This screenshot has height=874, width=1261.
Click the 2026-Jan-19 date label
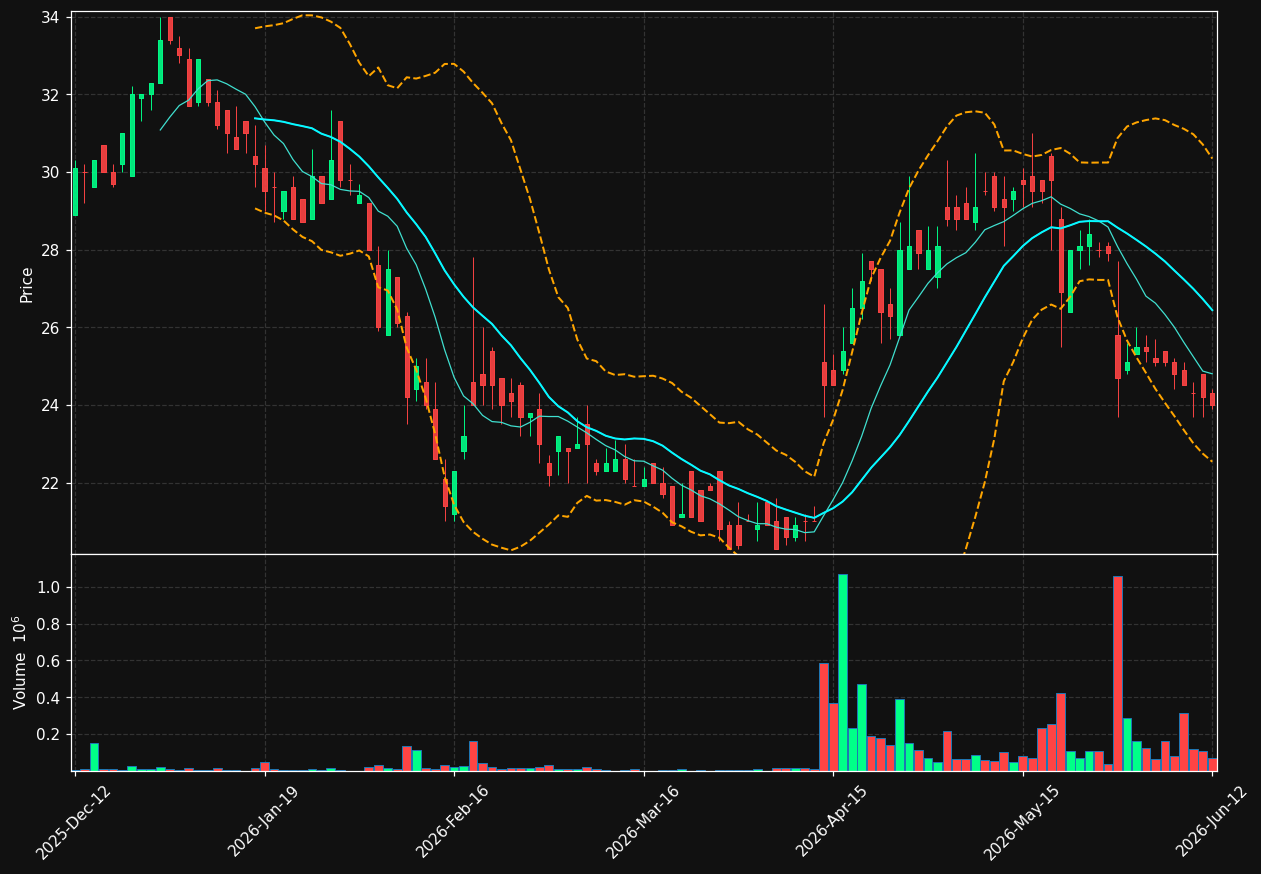263,822
